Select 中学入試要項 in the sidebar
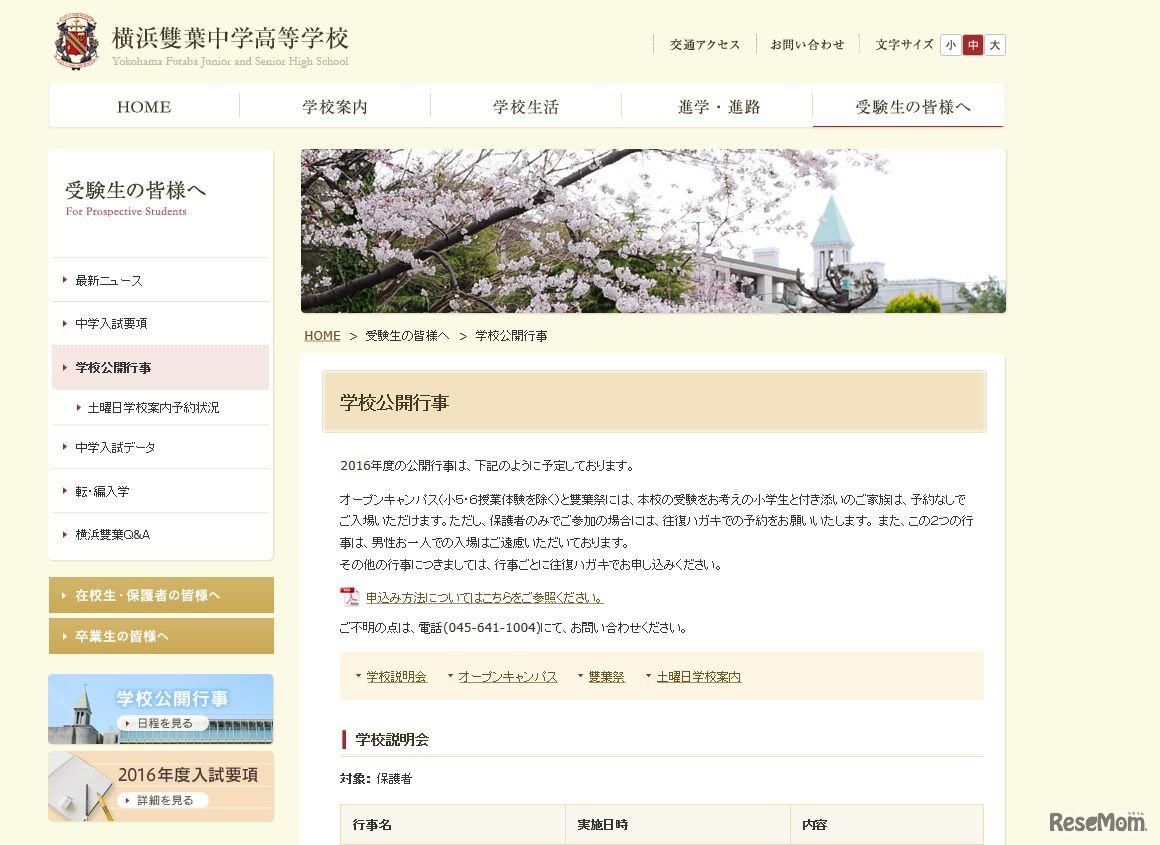 tap(161, 323)
